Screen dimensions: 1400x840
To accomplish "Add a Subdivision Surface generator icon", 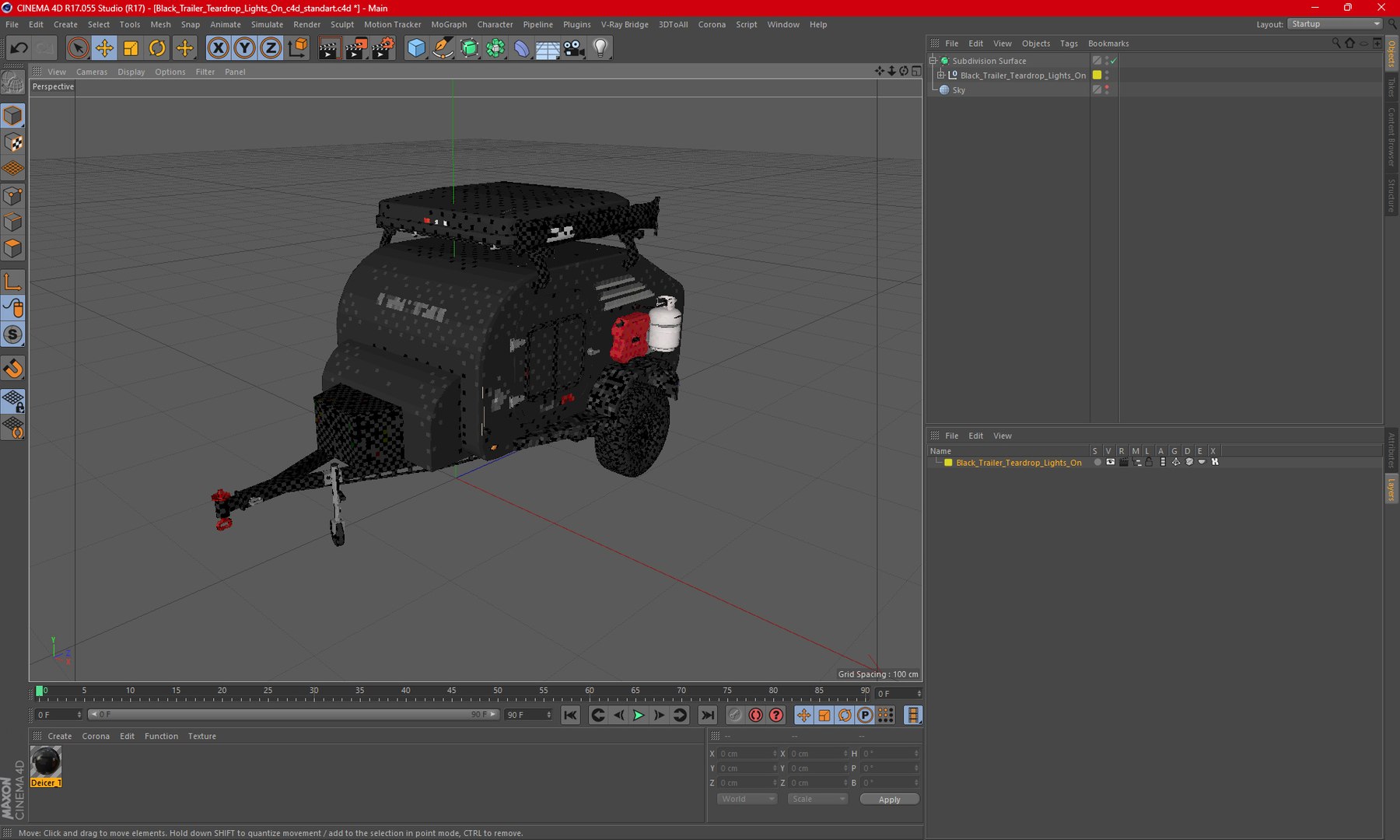I will click(469, 48).
